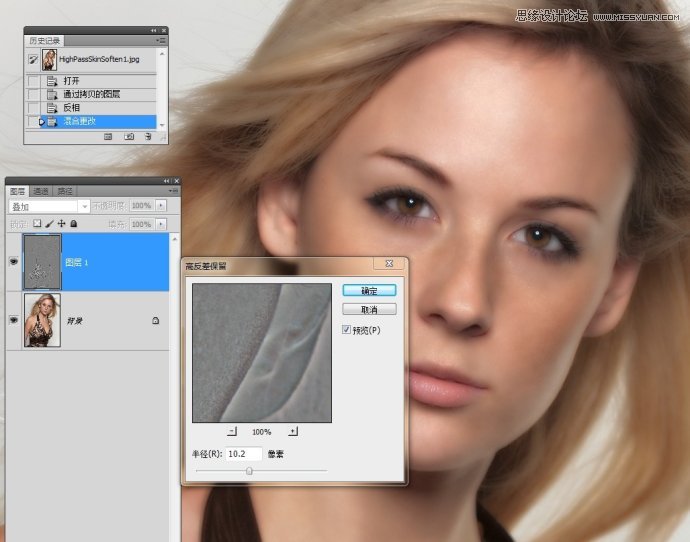This screenshot has width=690, height=542.
Task: Select the 通过拷贝的图层 history step
Action: (91, 94)
